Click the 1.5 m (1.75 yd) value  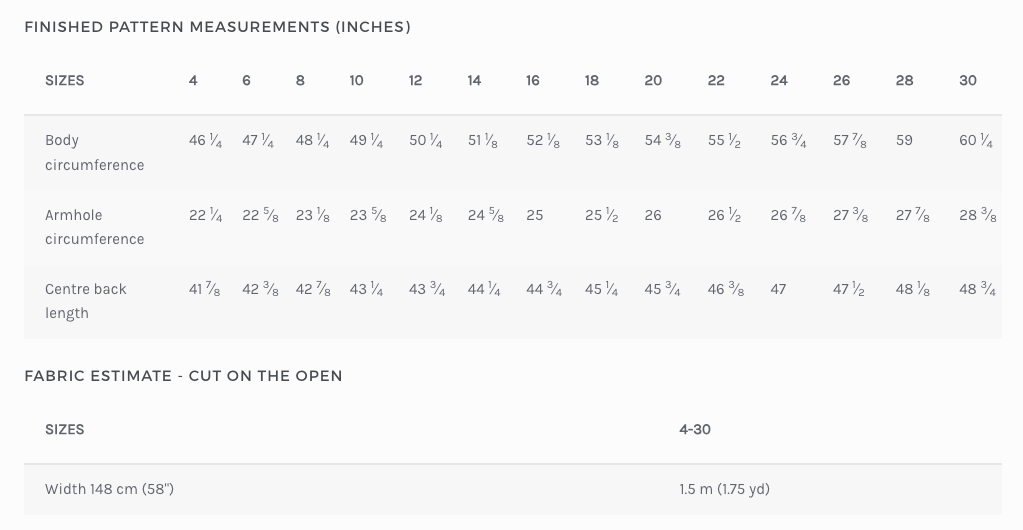(x=724, y=489)
